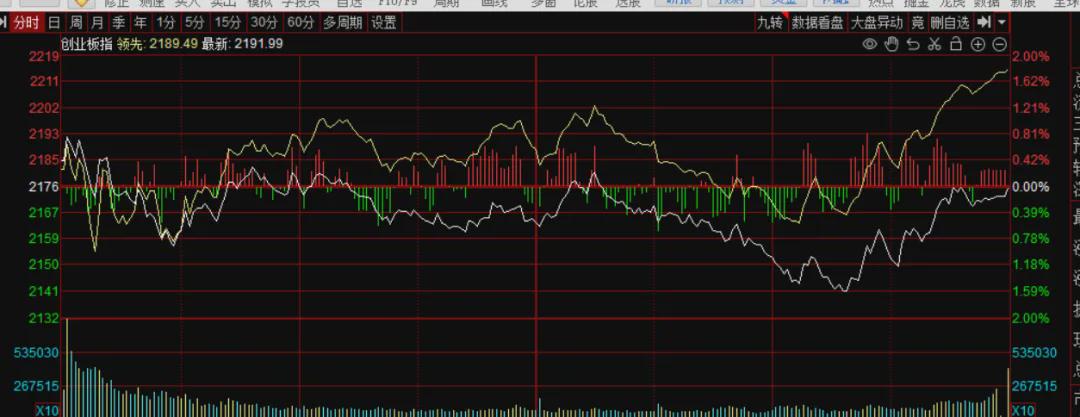Image resolution: width=1080 pixels, height=417 pixels.
Task: Select the 15分 period tab
Action: pyautogui.click(x=228, y=23)
